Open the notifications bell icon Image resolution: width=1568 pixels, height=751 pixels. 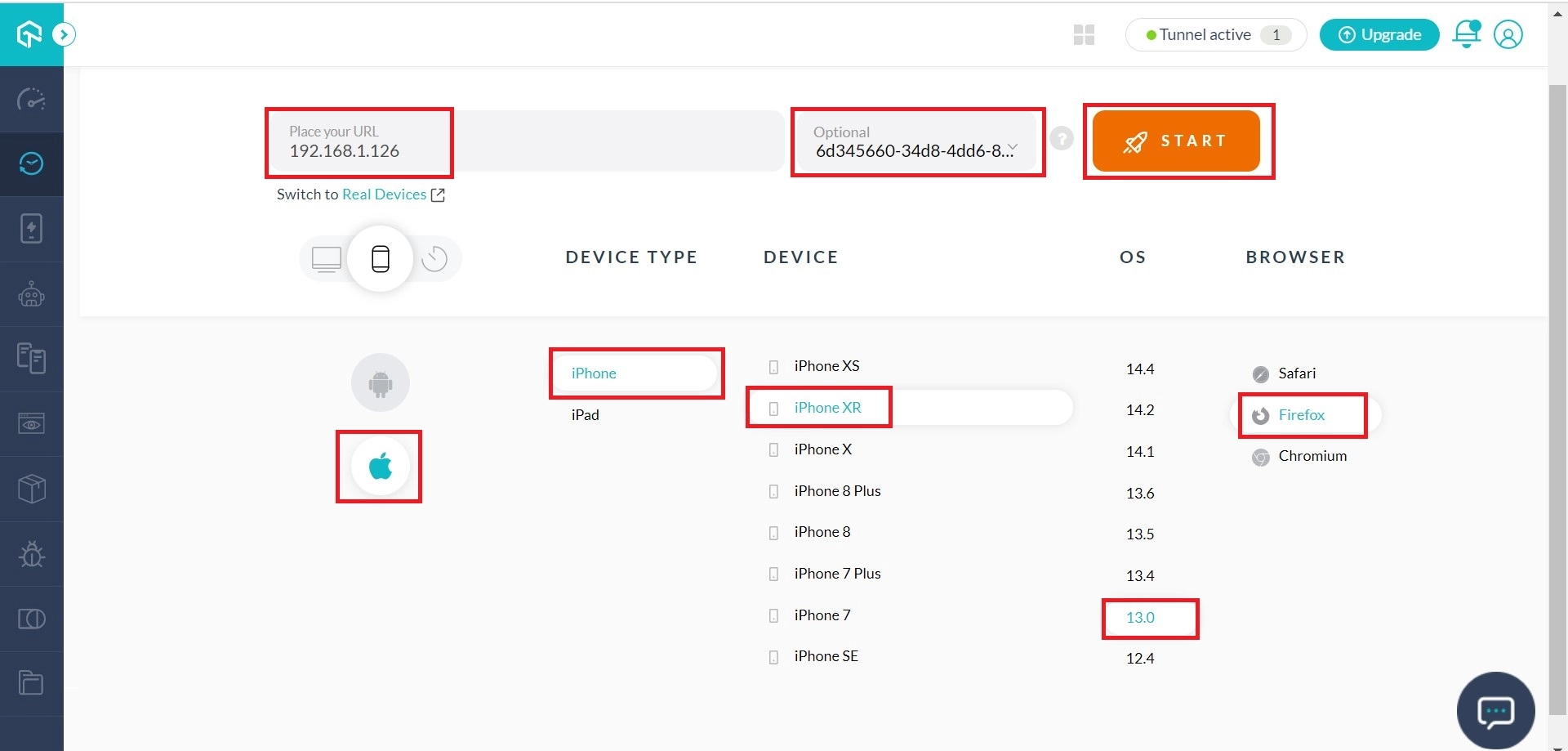click(1466, 34)
